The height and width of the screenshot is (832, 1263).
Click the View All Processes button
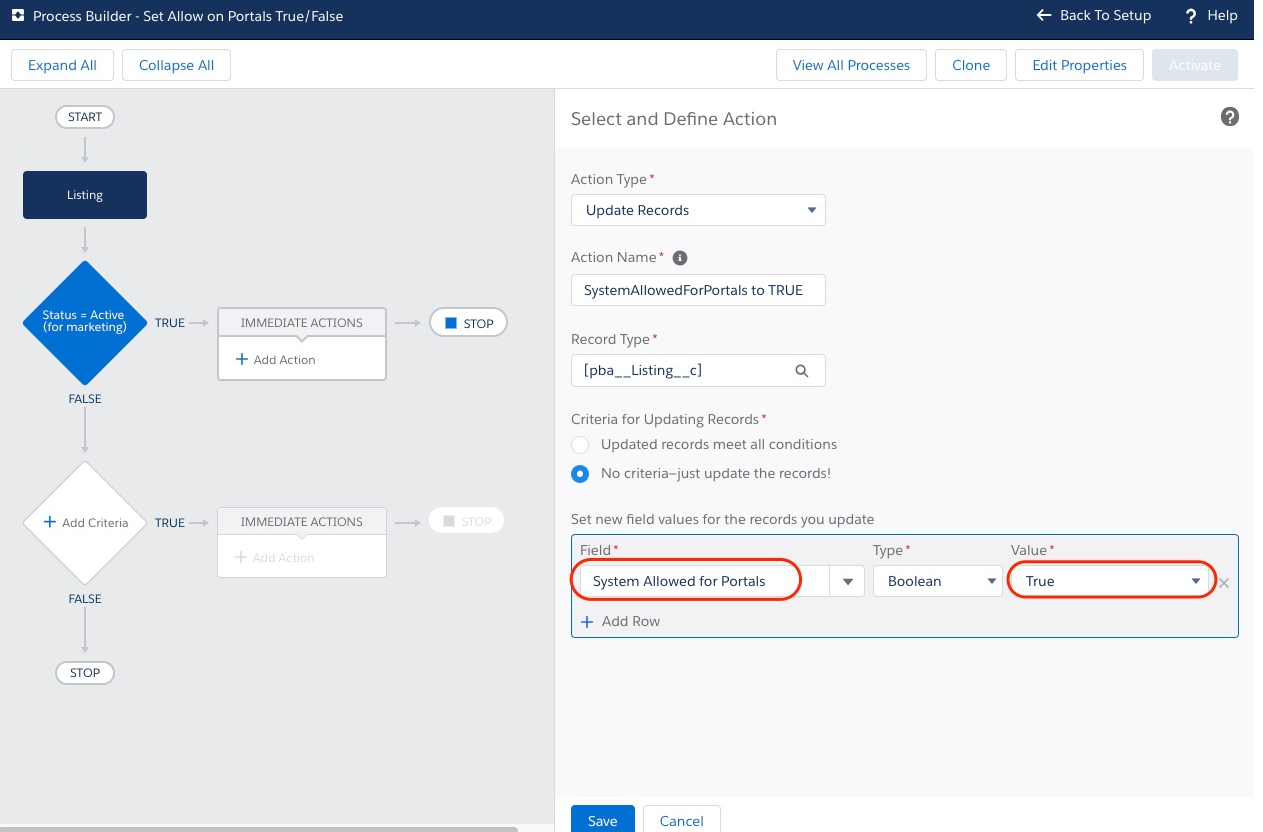point(851,65)
